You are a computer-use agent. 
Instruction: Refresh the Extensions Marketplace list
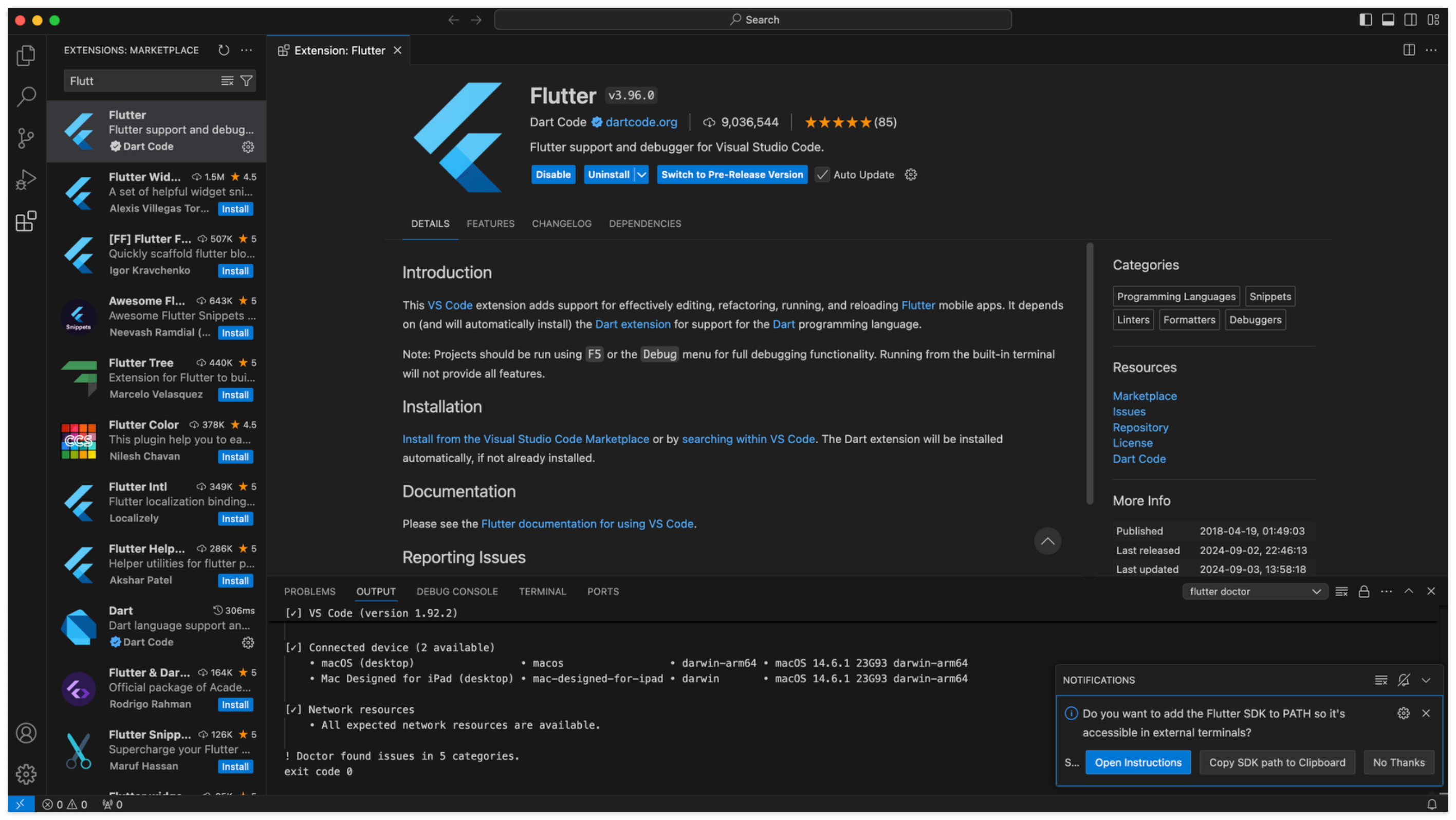[x=223, y=50]
